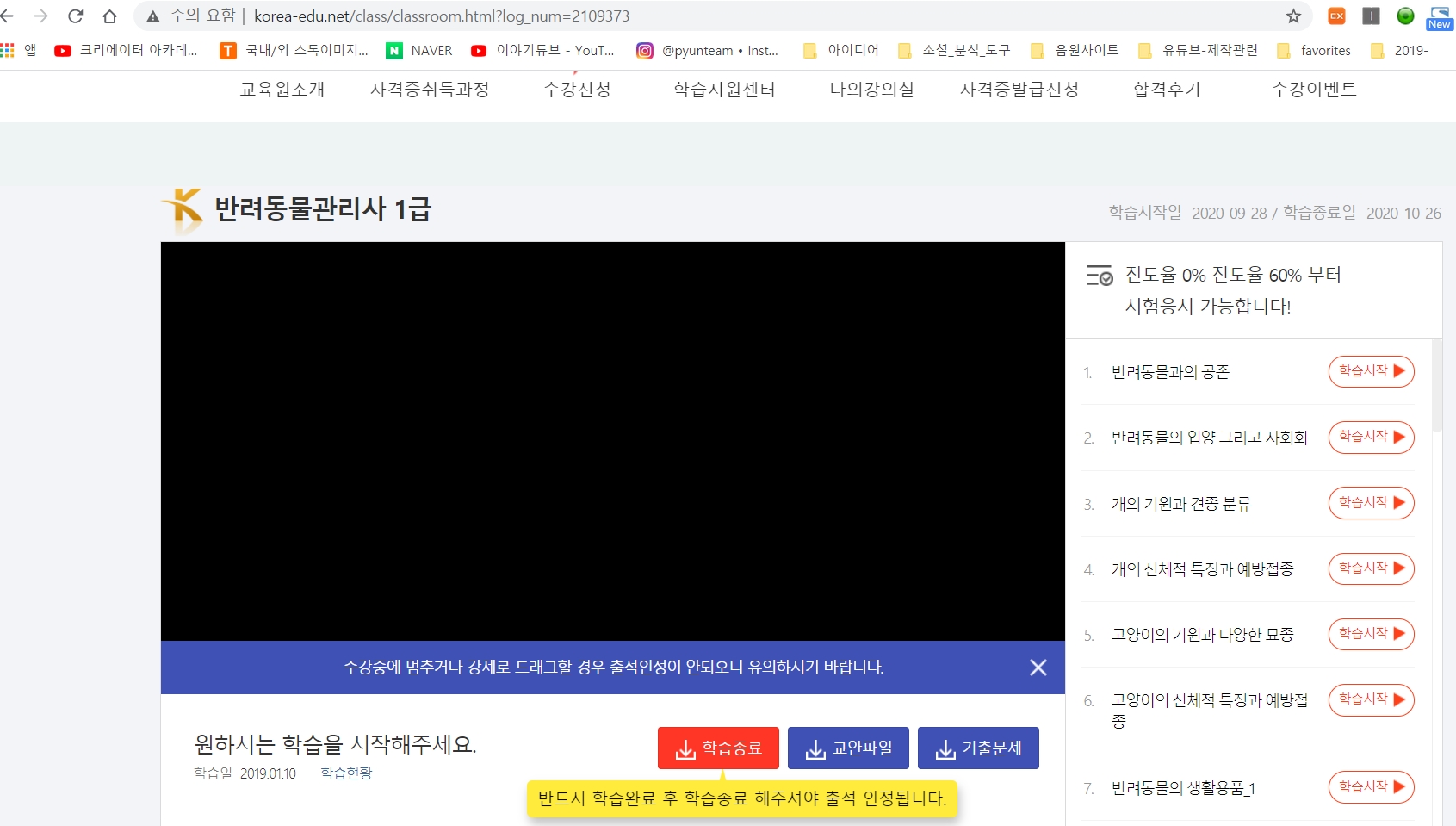Open the 수강이벤트 menu
The image size is (1456, 826).
click(1314, 89)
